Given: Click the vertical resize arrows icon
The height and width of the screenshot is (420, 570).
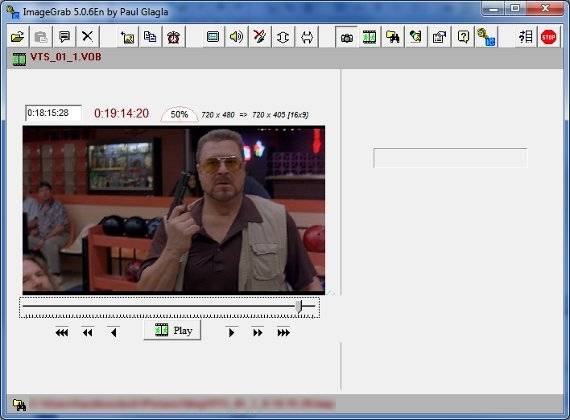Looking at the screenshot, I should [283, 37].
